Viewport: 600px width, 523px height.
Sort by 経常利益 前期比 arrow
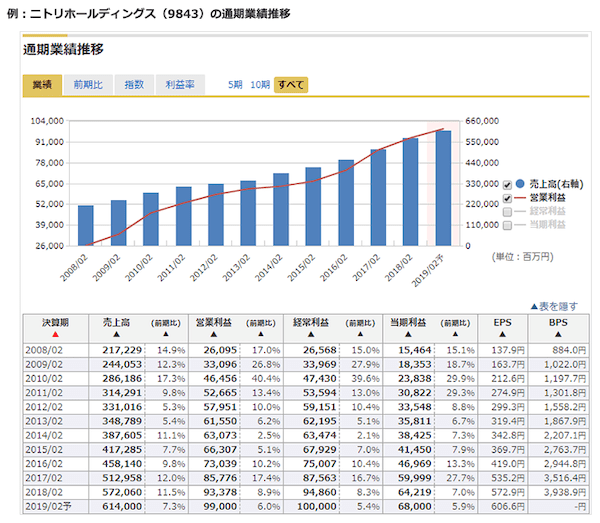[360, 334]
